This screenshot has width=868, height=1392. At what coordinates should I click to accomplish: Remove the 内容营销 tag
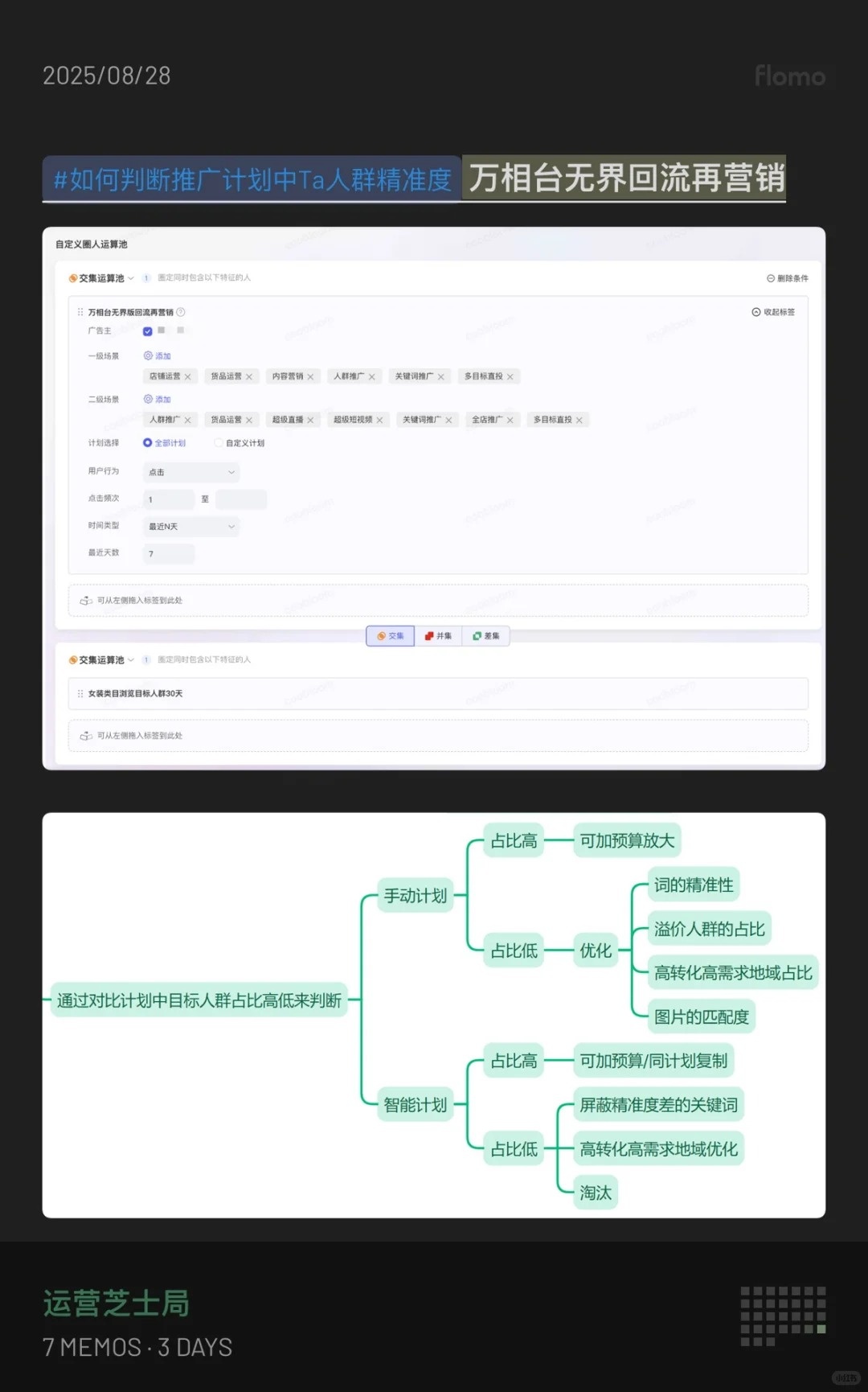click(310, 376)
